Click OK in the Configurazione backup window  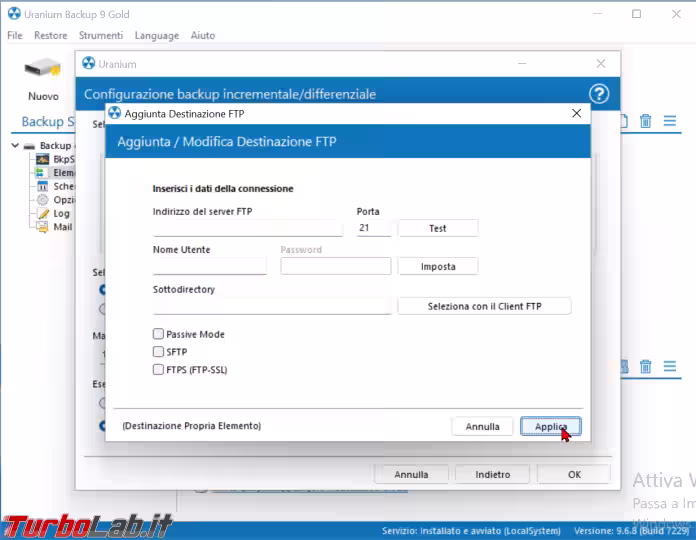click(x=574, y=474)
